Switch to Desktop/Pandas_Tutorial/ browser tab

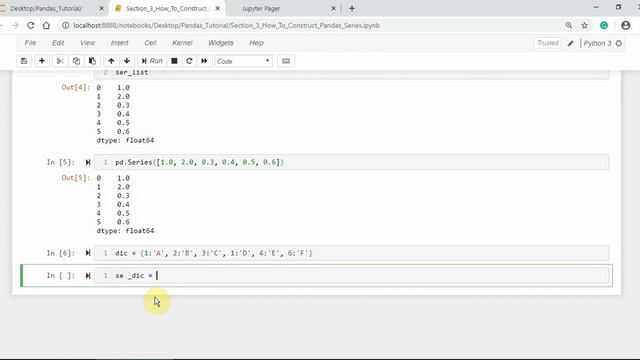pos(46,8)
